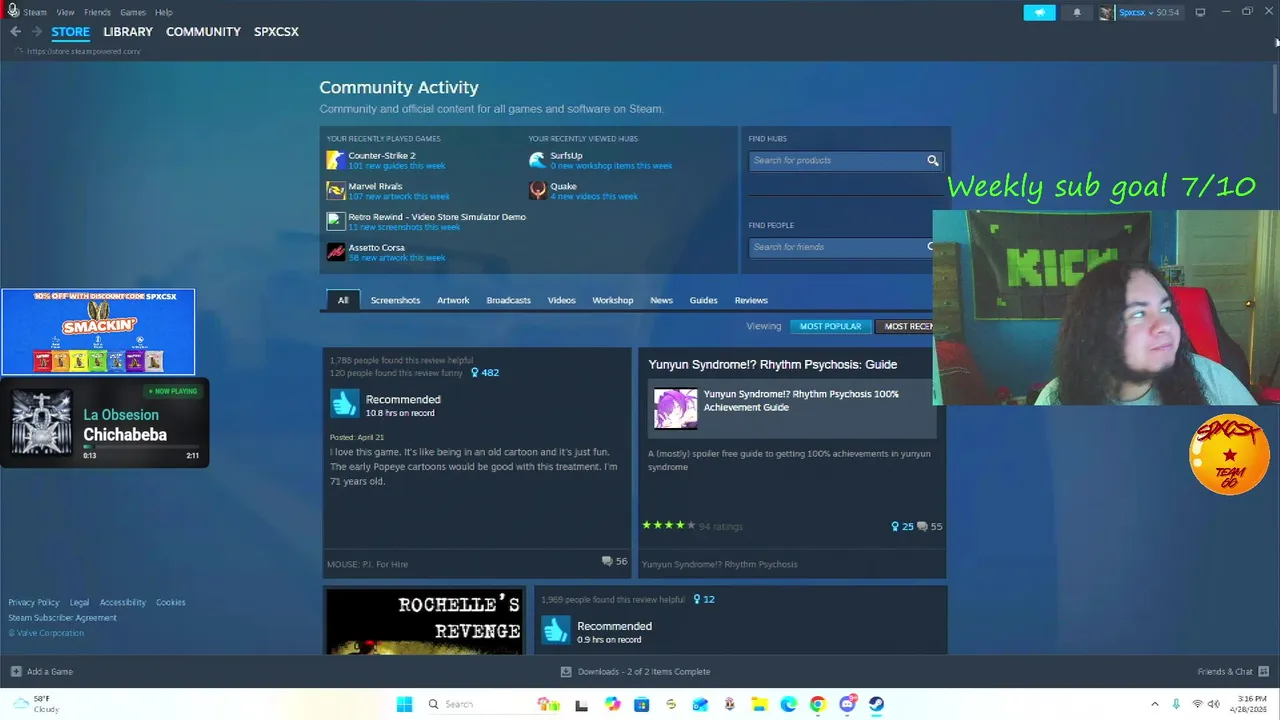This screenshot has width=1280, height=720.
Task: Click the Add a Game plus icon
Action: tap(15, 672)
